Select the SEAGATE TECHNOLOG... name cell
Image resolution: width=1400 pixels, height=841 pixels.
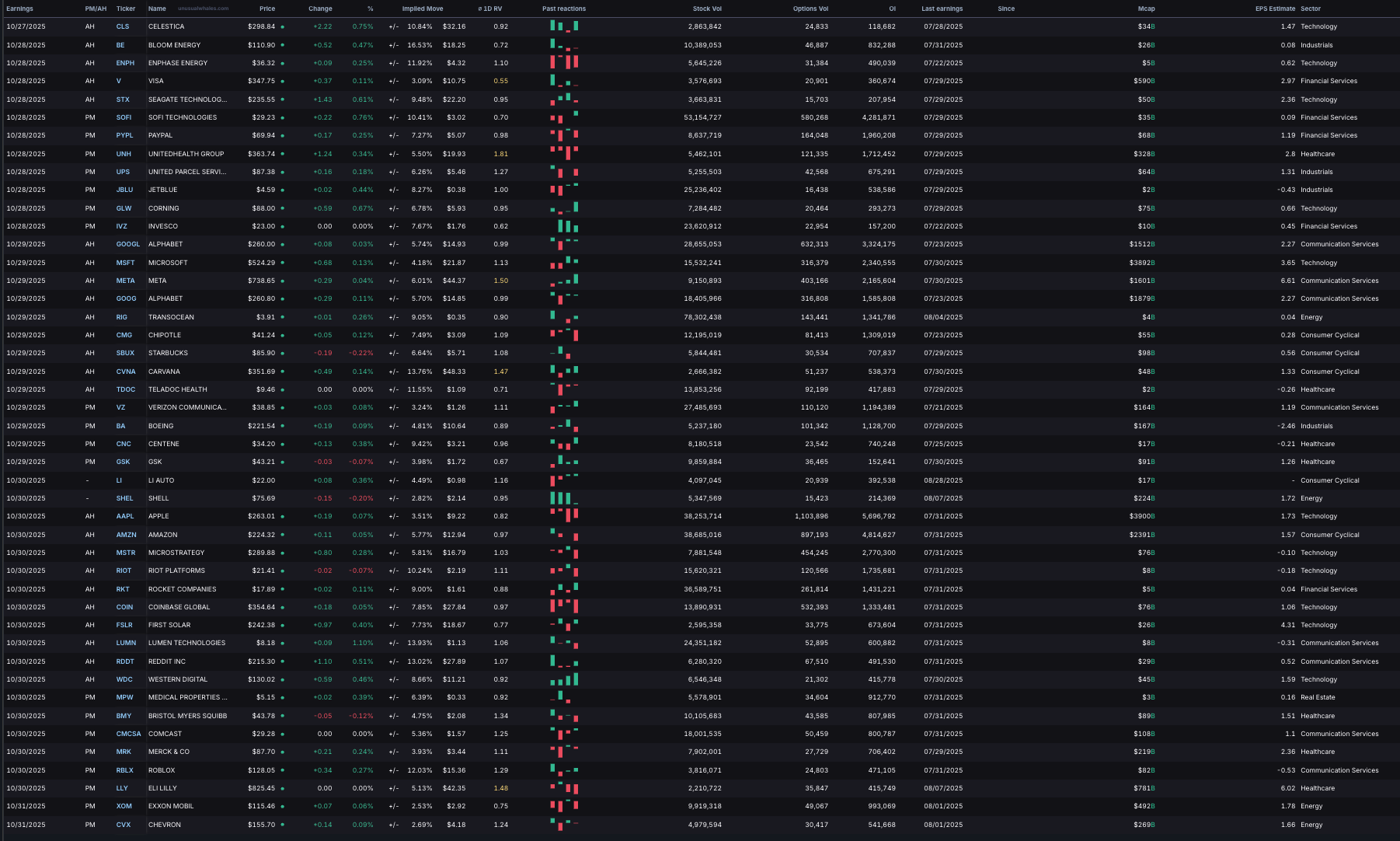[187, 99]
